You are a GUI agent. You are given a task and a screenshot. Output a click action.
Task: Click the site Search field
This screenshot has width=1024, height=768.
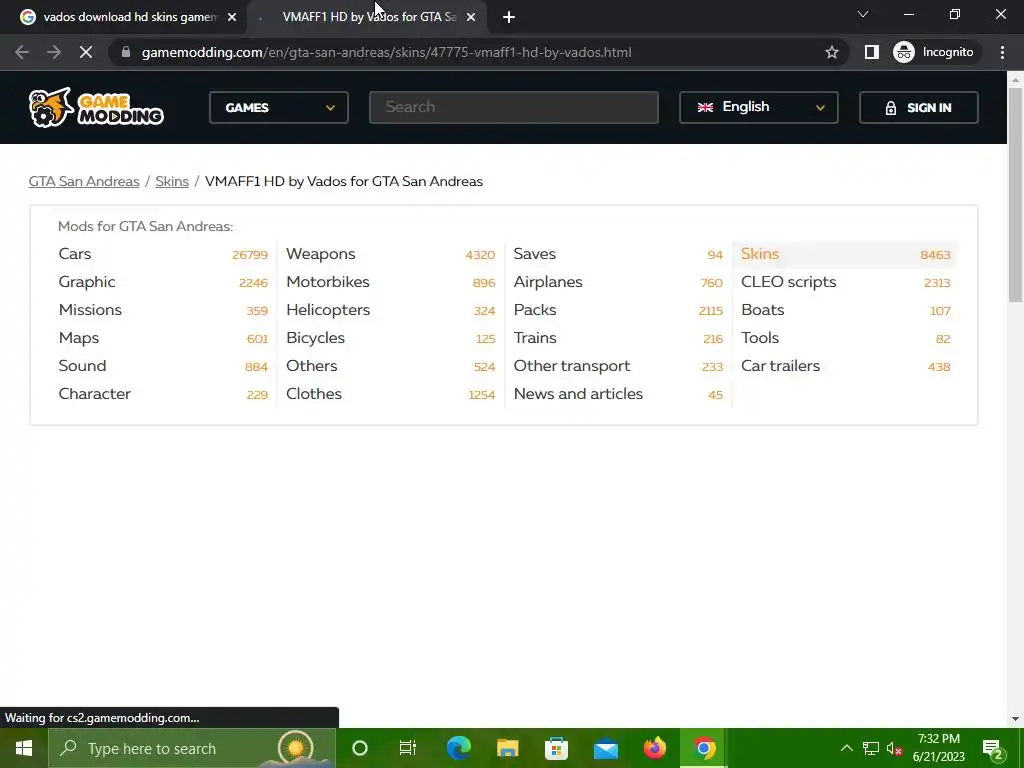click(x=514, y=108)
